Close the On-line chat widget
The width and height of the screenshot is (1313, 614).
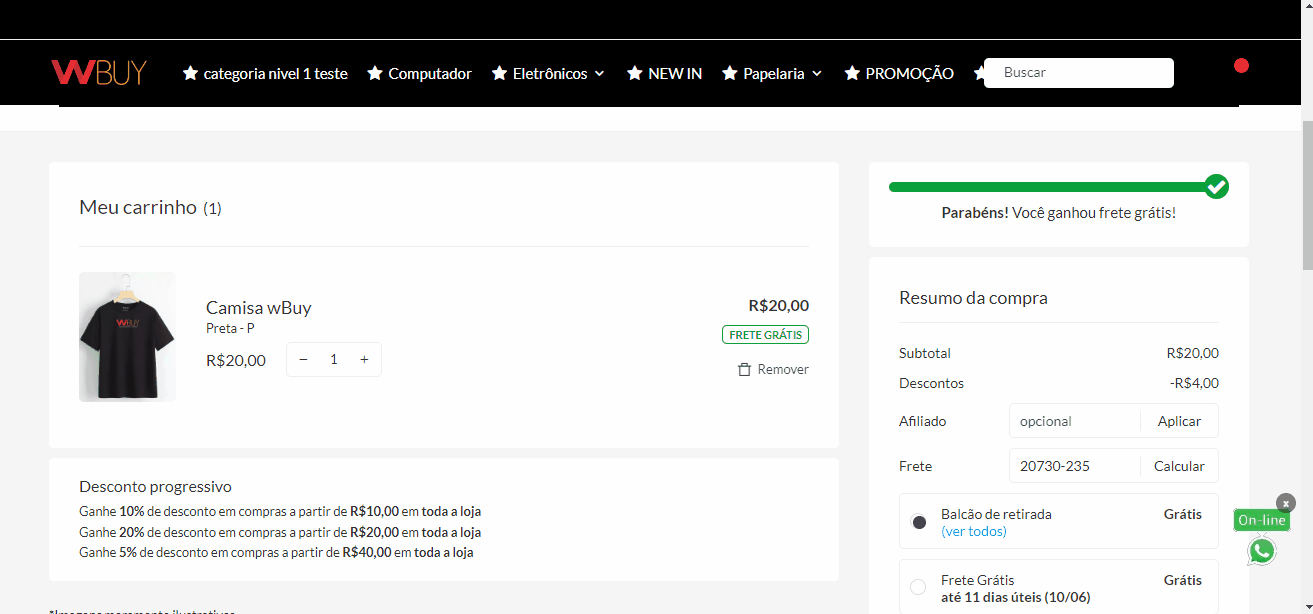[x=1286, y=503]
